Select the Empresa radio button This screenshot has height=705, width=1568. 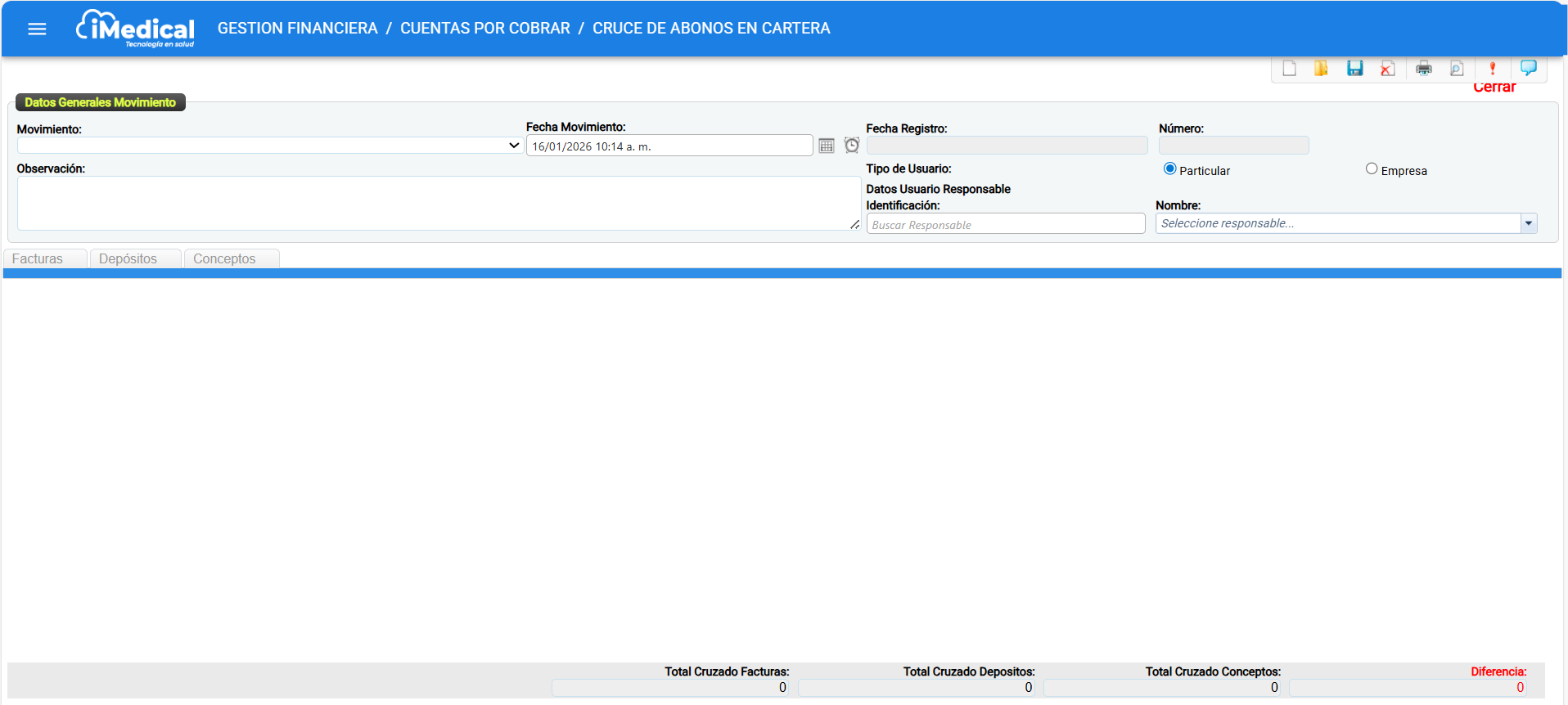point(1372,168)
